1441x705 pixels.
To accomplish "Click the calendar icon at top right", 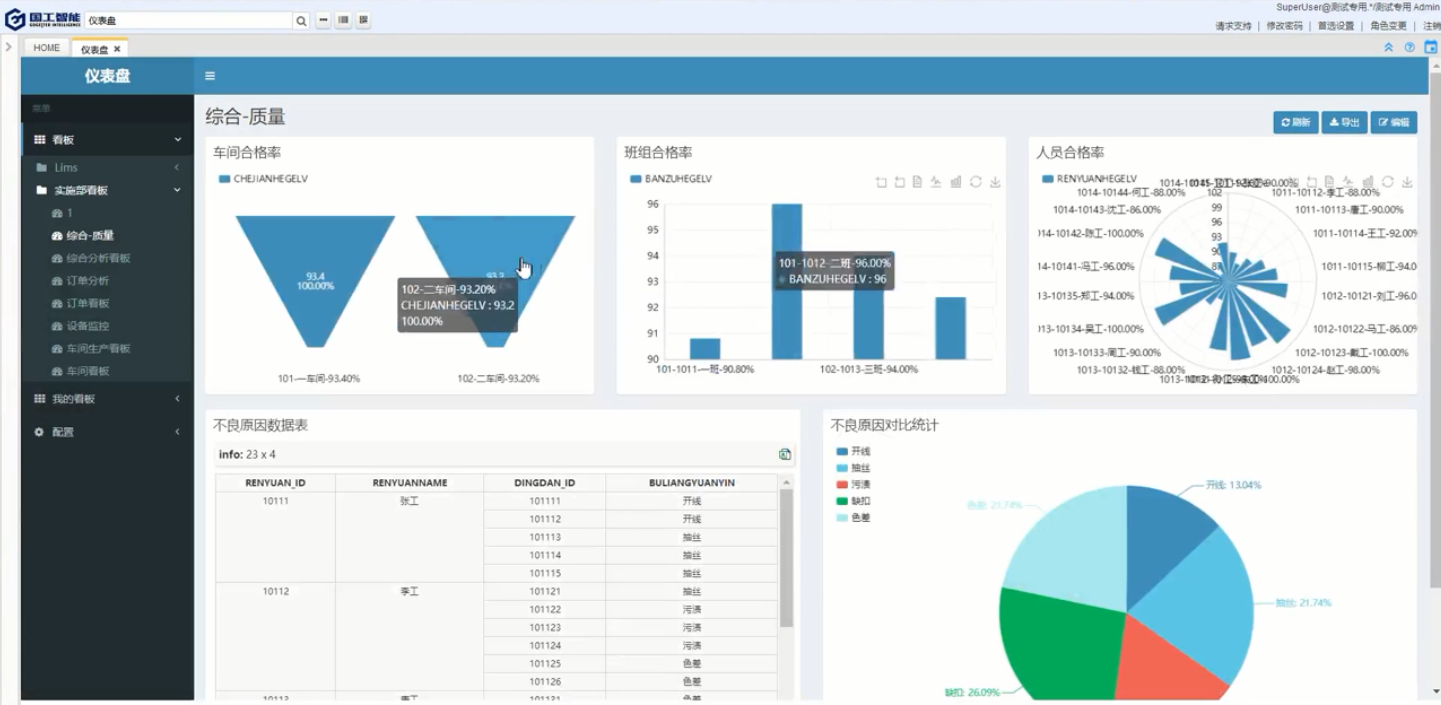I will coord(1430,47).
